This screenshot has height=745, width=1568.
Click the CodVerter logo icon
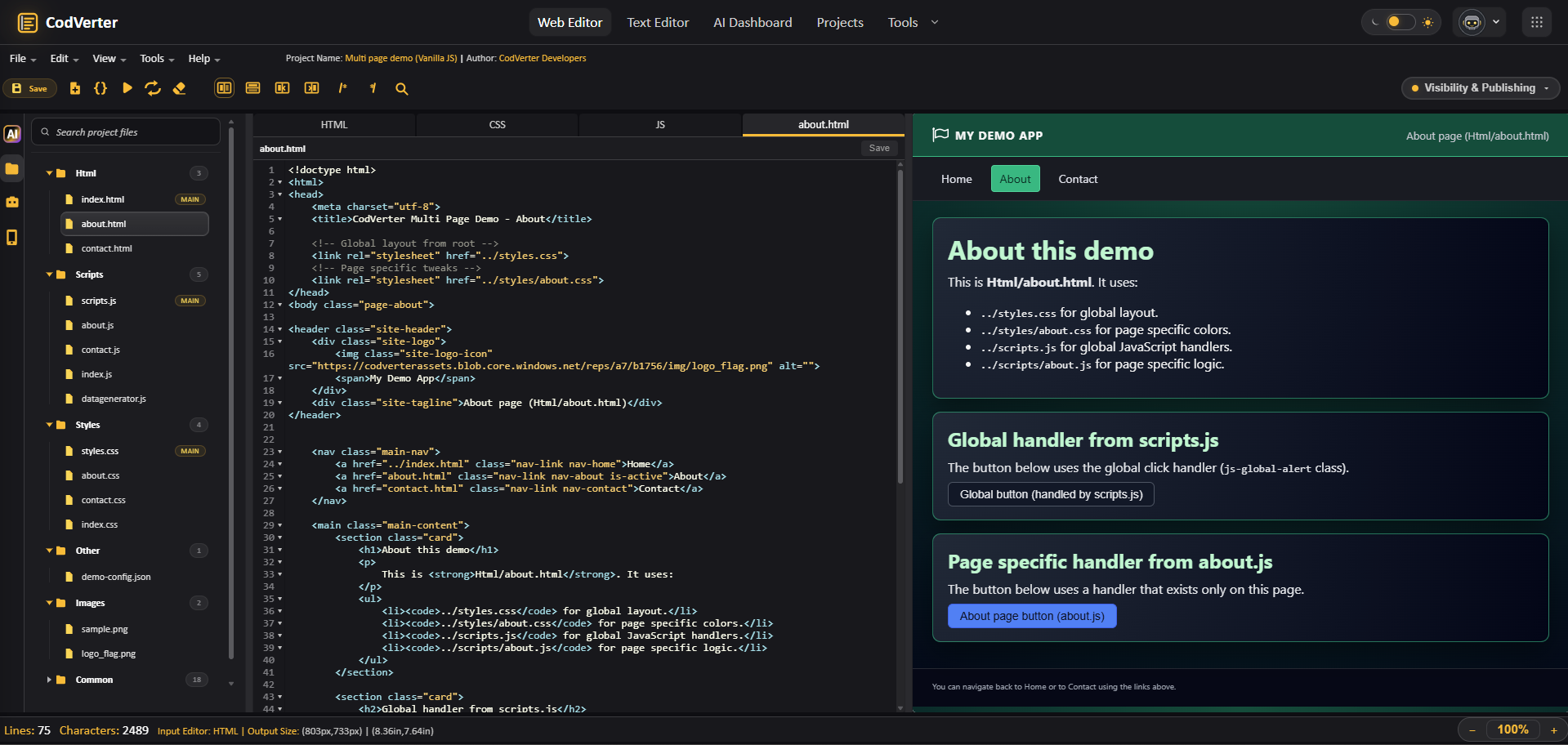28,23
